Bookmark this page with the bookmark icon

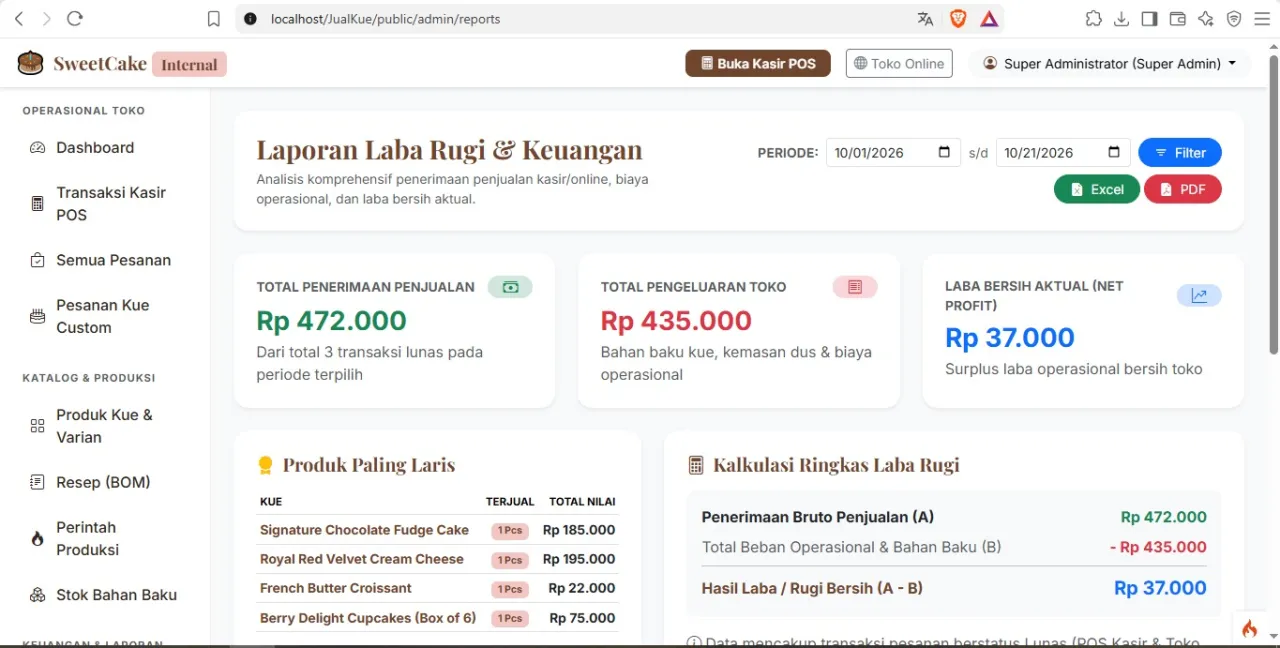[x=213, y=19]
